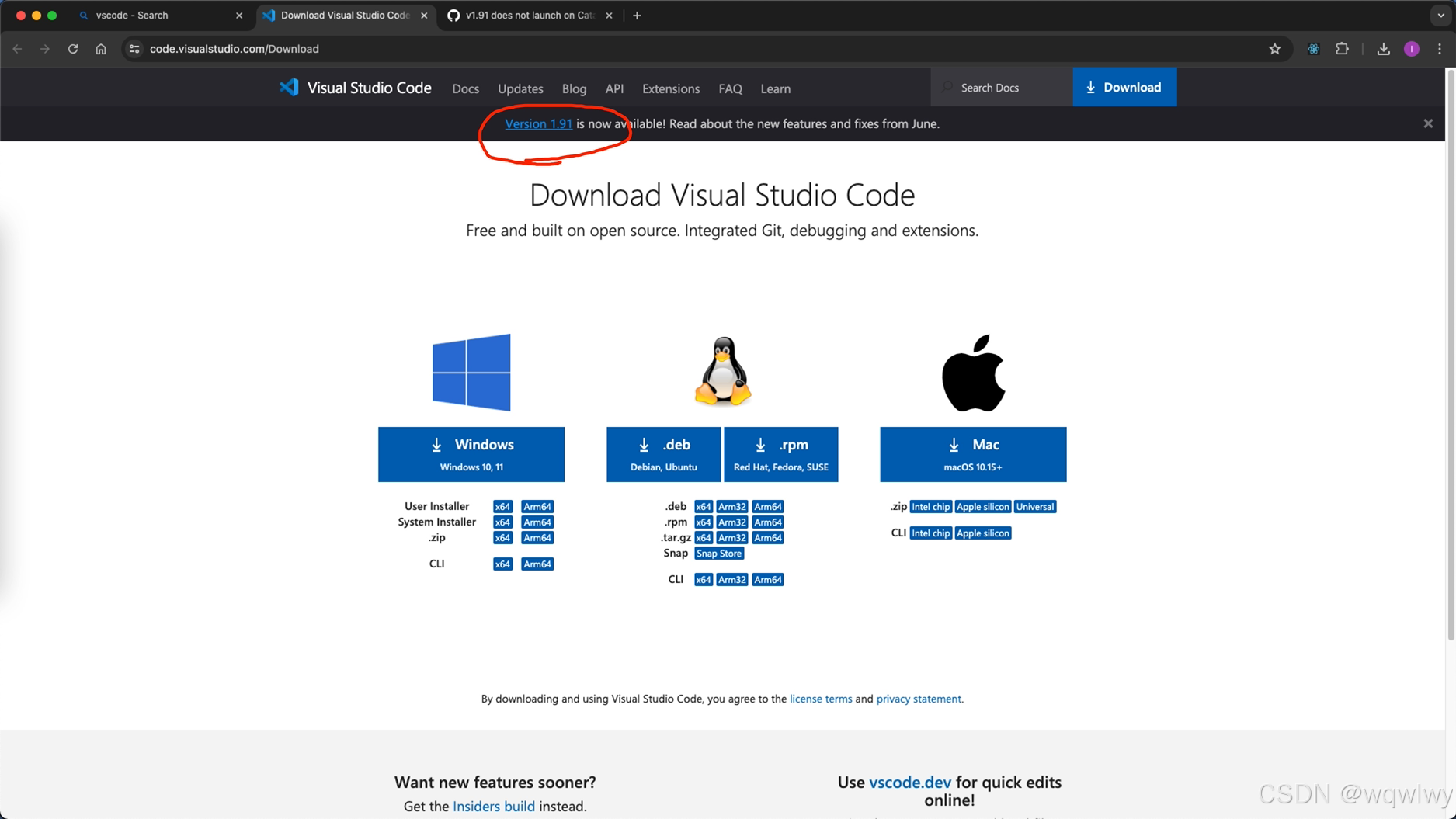Viewport: 1456px width, 819px height.
Task: Open the browser downloads tray icon
Action: click(1383, 49)
